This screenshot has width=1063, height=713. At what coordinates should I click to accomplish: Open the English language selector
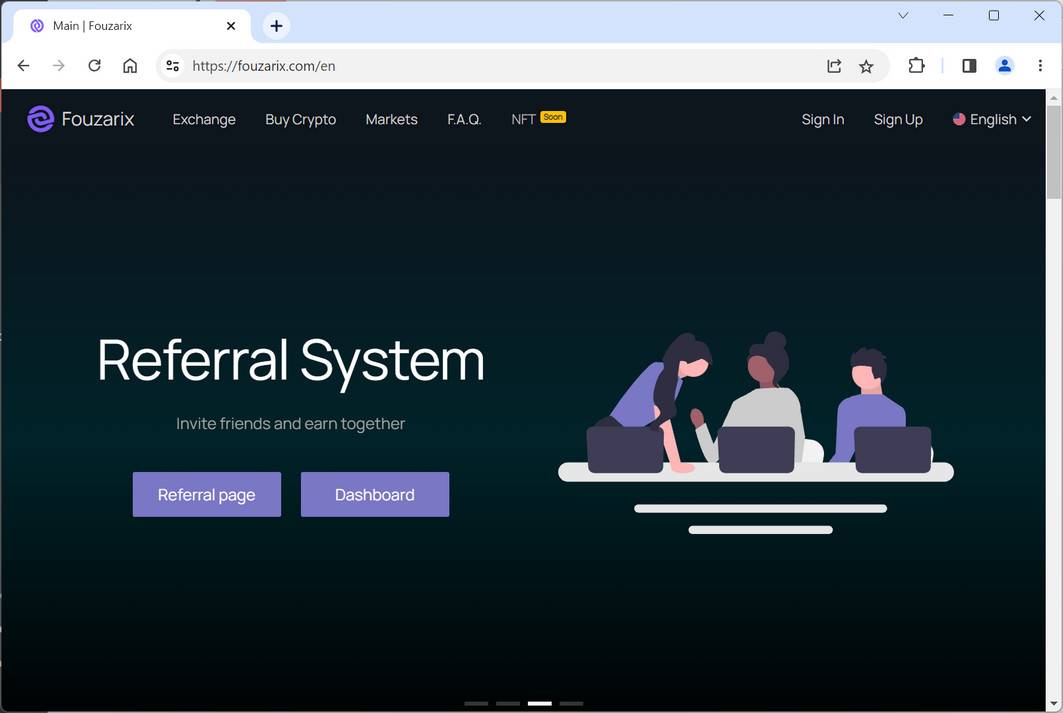[991, 119]
